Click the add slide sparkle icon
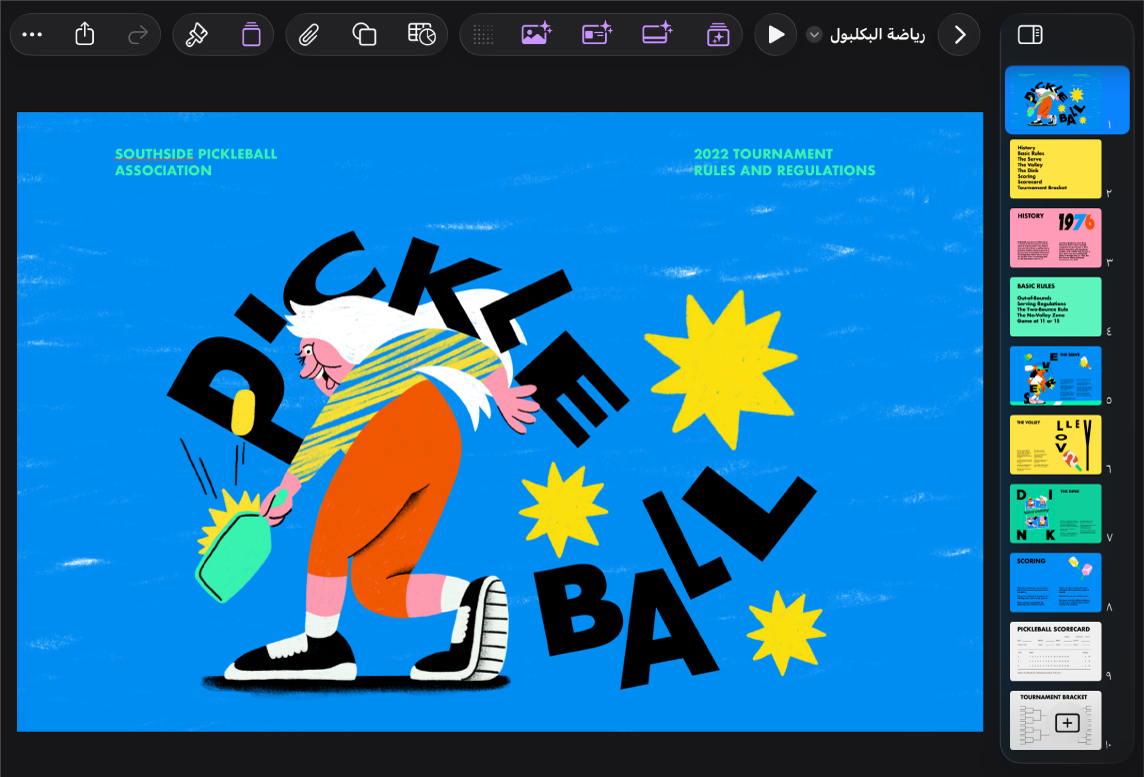 pos(718,34)
